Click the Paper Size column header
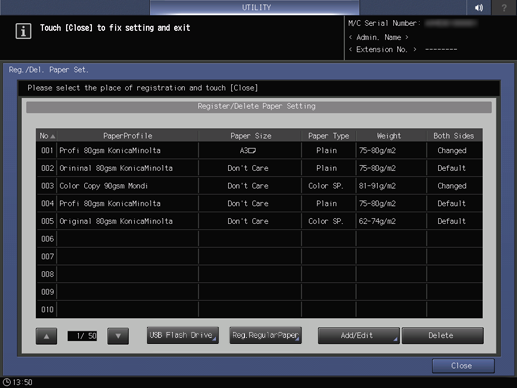This screenshot has width=517, height=388. click(250, 136)
